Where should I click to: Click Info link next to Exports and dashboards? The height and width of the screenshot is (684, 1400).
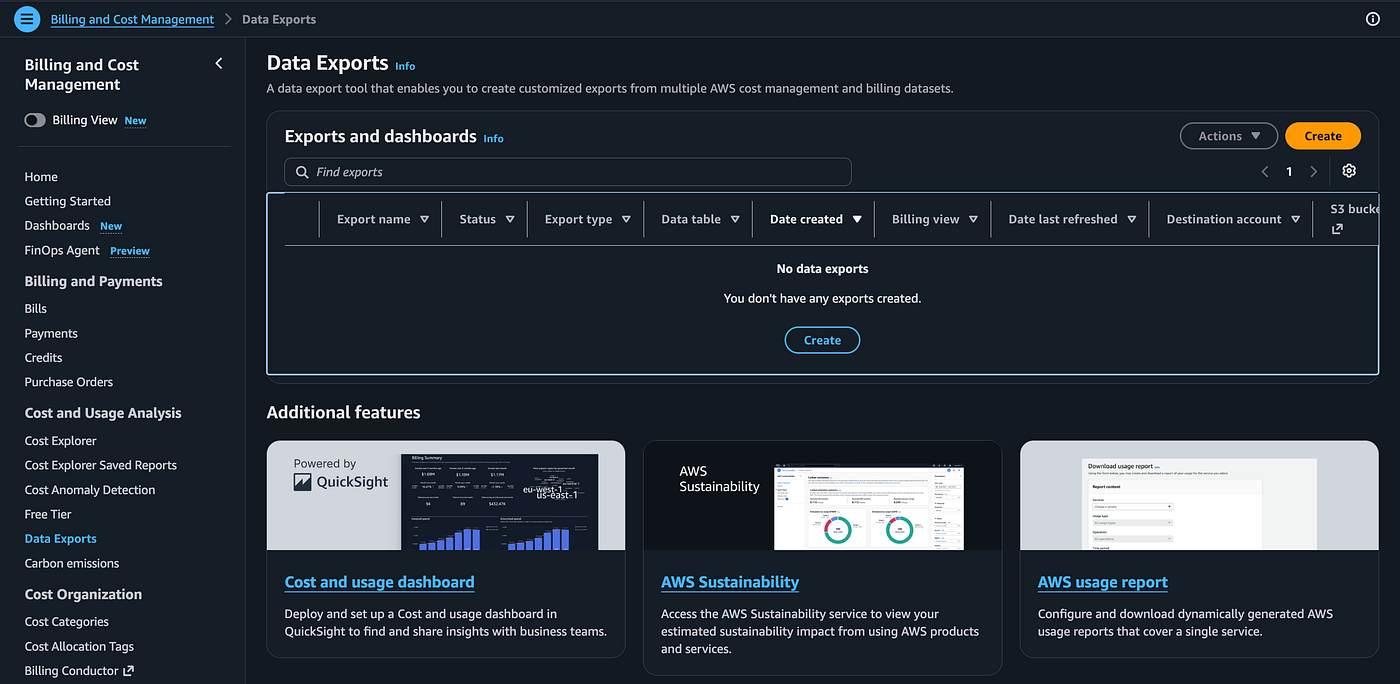click(x=494, y=138)
